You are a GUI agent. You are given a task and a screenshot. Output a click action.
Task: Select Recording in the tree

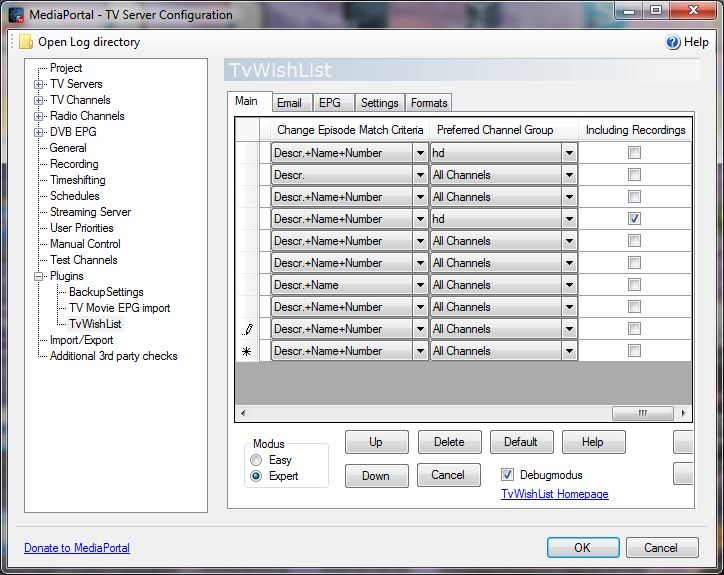74,164
